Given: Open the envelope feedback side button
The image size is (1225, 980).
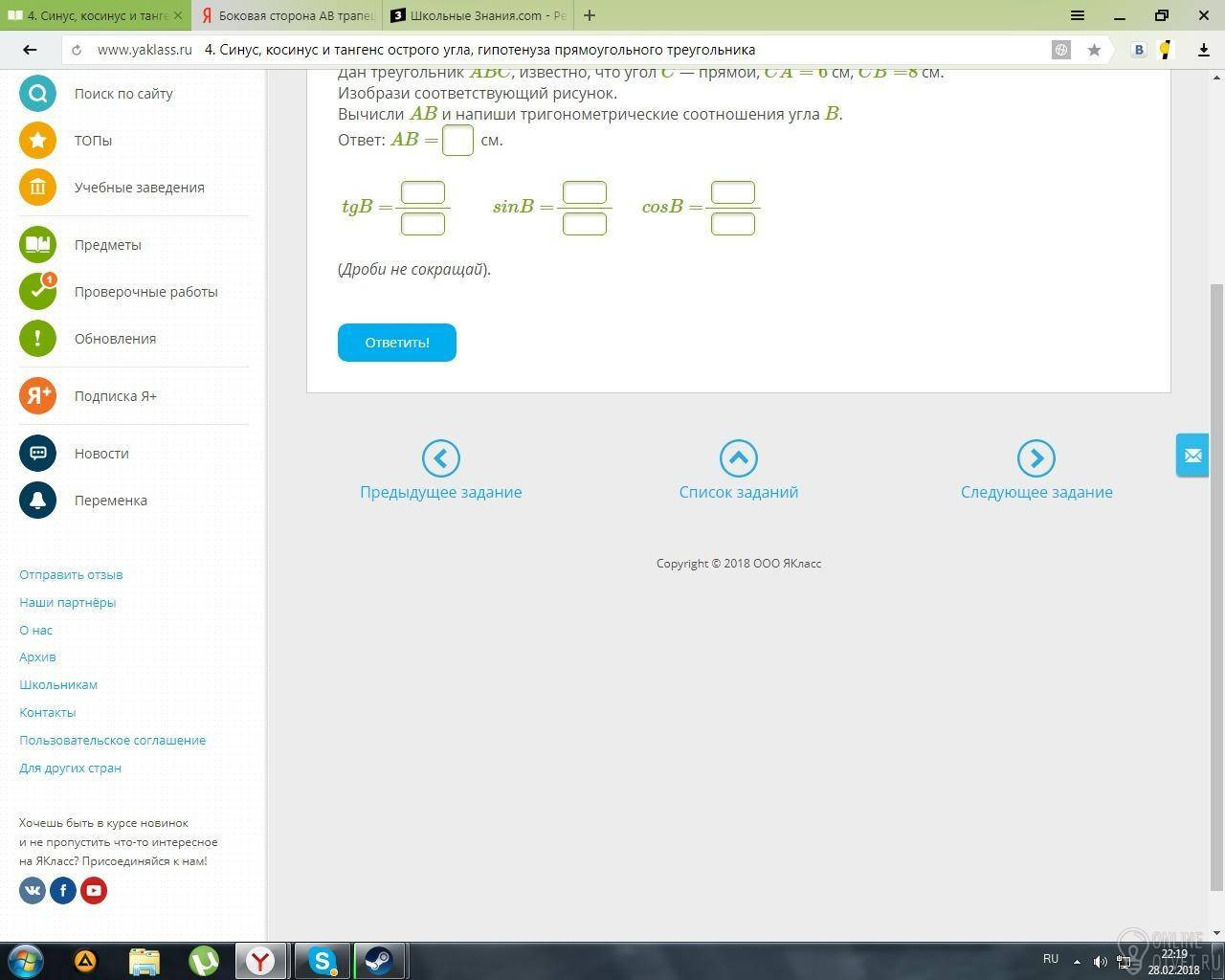Looking at the screenshot, I should [x=1192, y=456].
